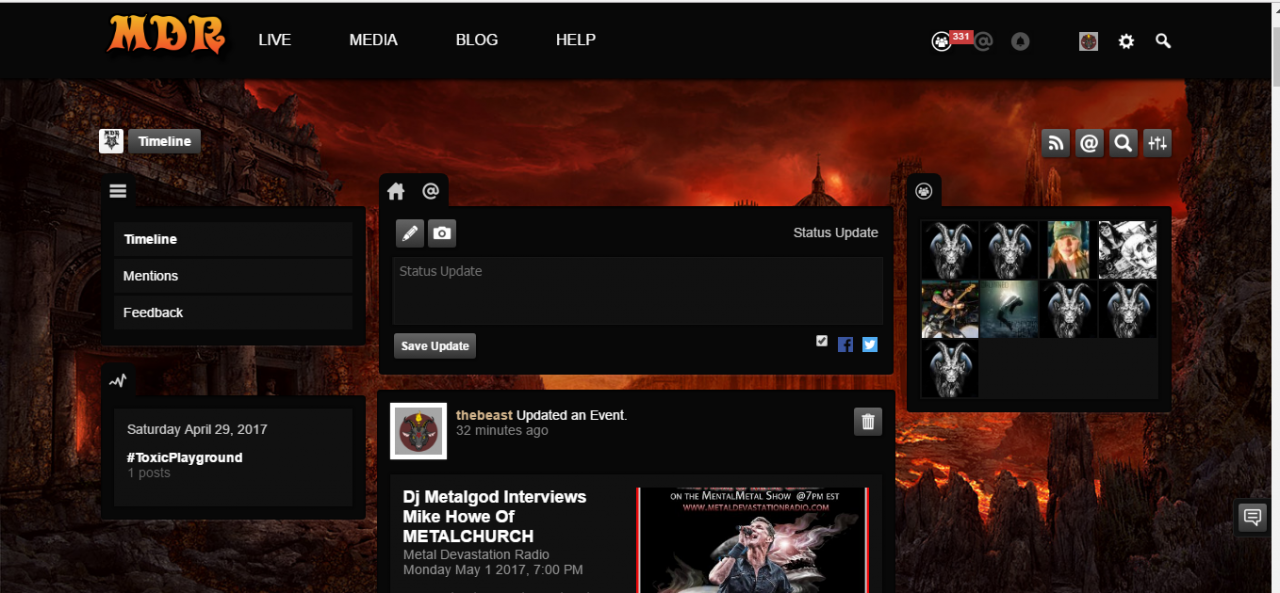Click the timeline search magnifier button
The width and height of the screenshot is (1280, 593).
point(1123,143)
